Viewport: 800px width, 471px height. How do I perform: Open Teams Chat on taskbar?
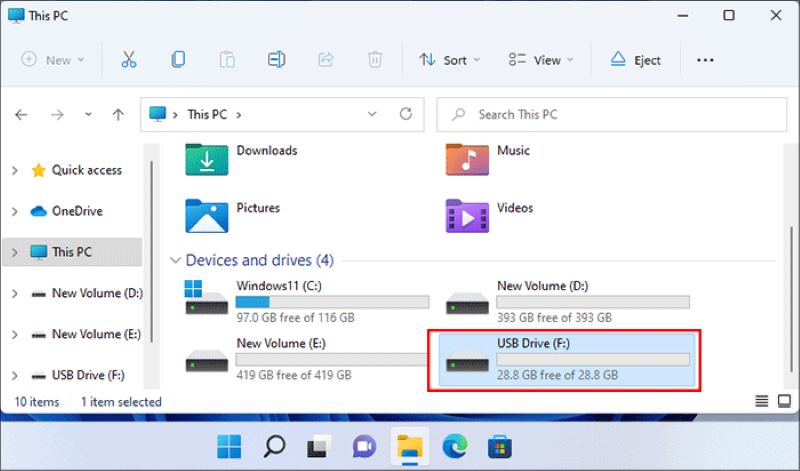coord(364,447)
